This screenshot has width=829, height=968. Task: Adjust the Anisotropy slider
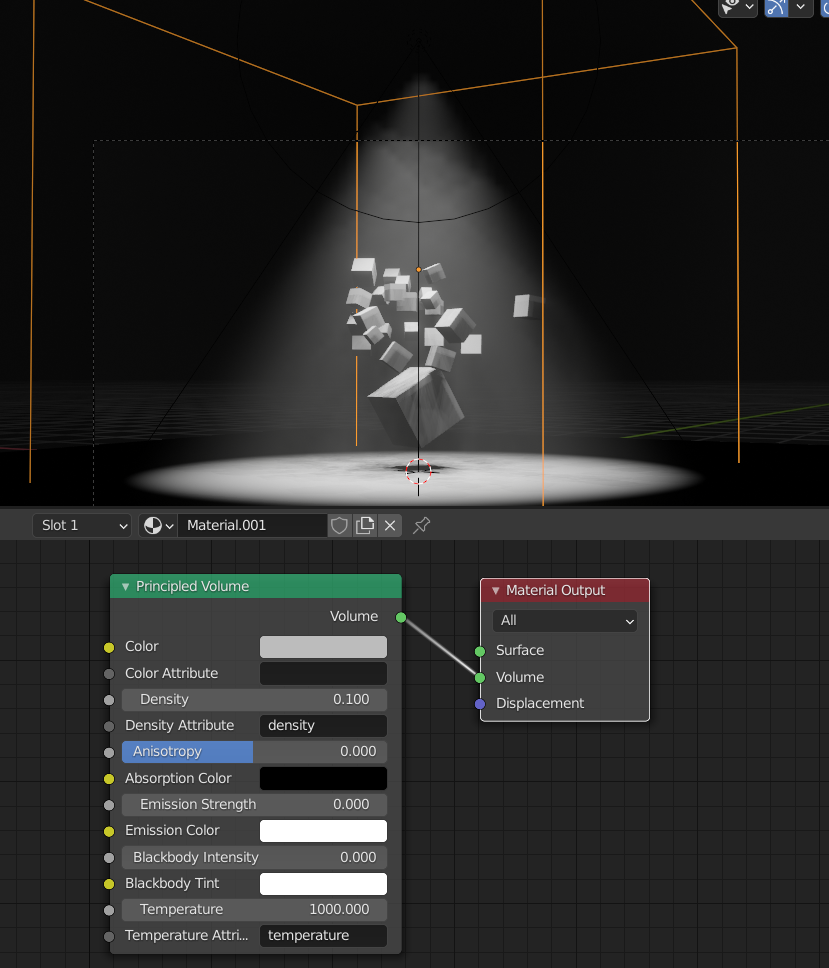coord(254,752)
